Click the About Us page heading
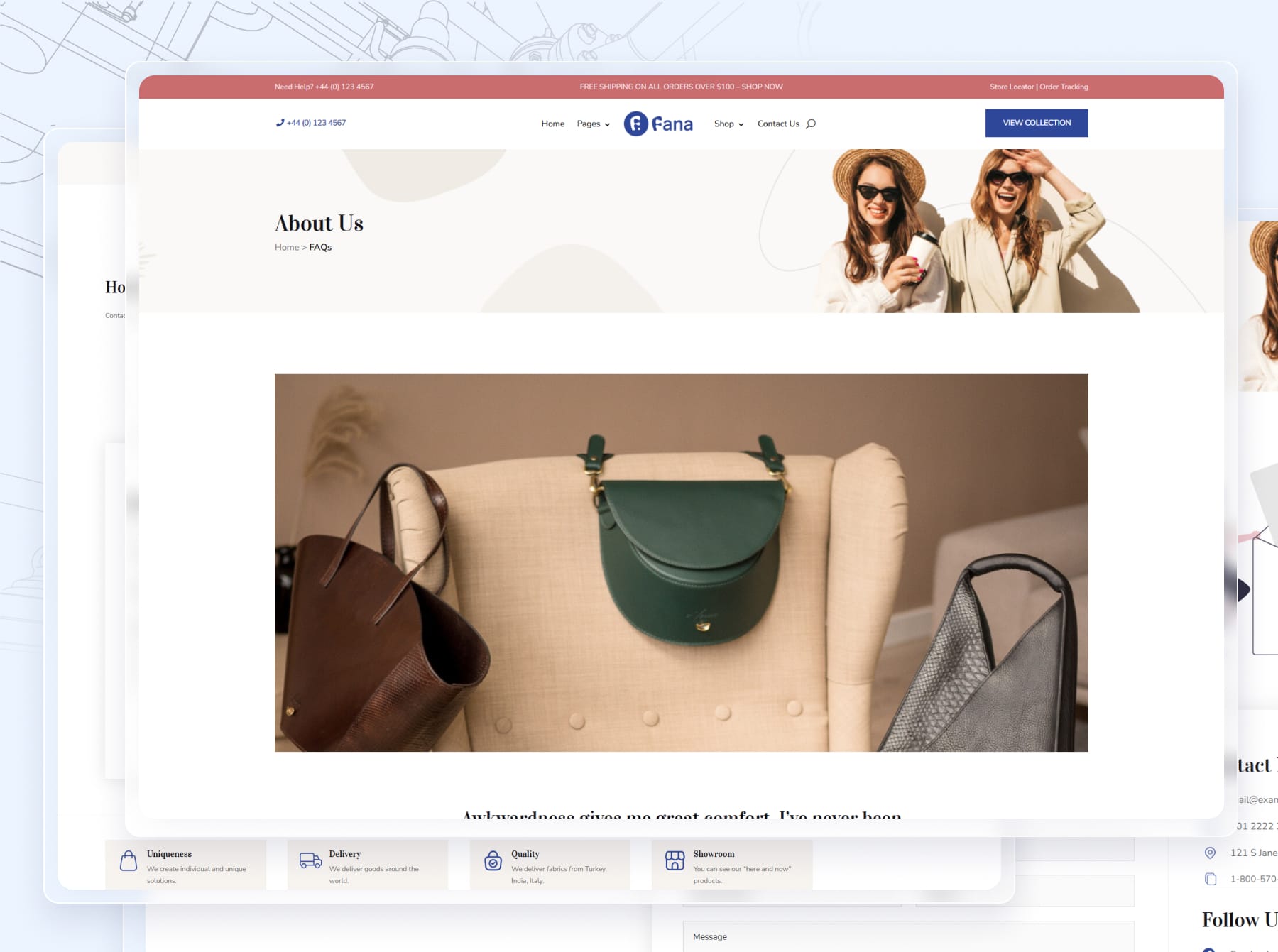The width and height of the screenshot is (1278, 952). [x=319, y=224]
